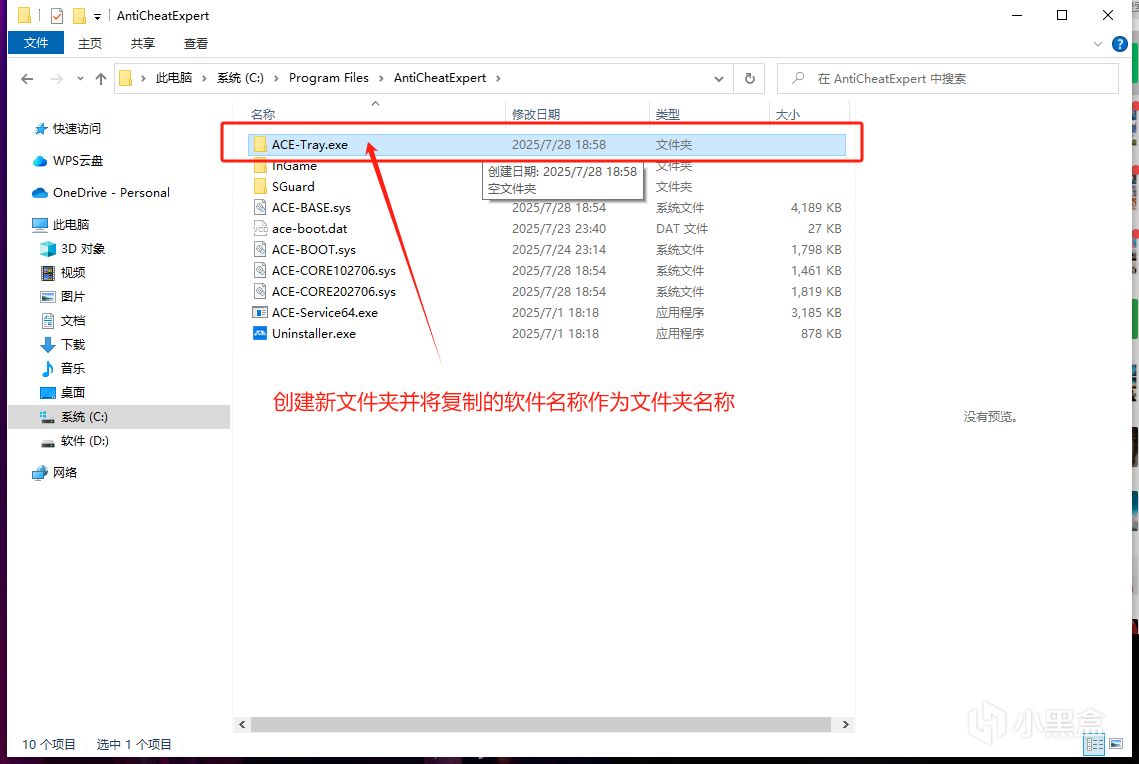Open the address bar history dropdown
The height and width of the screenshot is (764, 1139).
(x=718, y=78)
